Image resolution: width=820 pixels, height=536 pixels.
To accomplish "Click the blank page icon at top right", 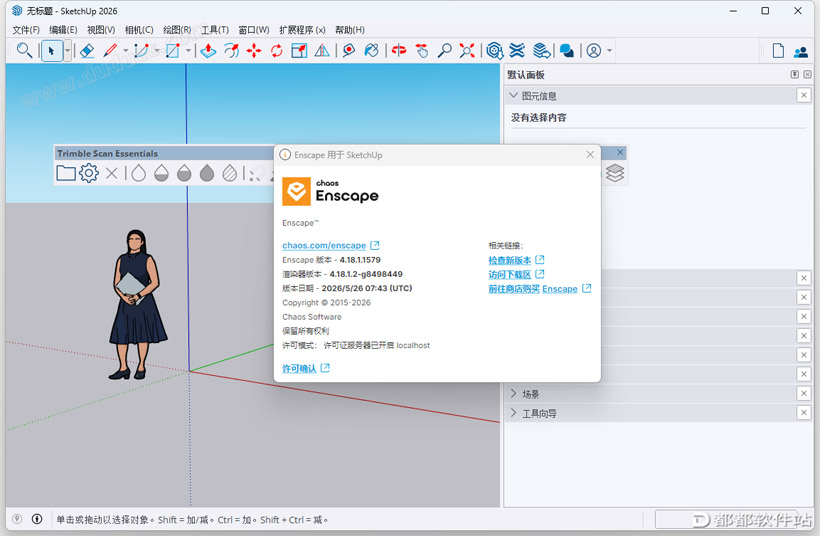I will point(778,51).
